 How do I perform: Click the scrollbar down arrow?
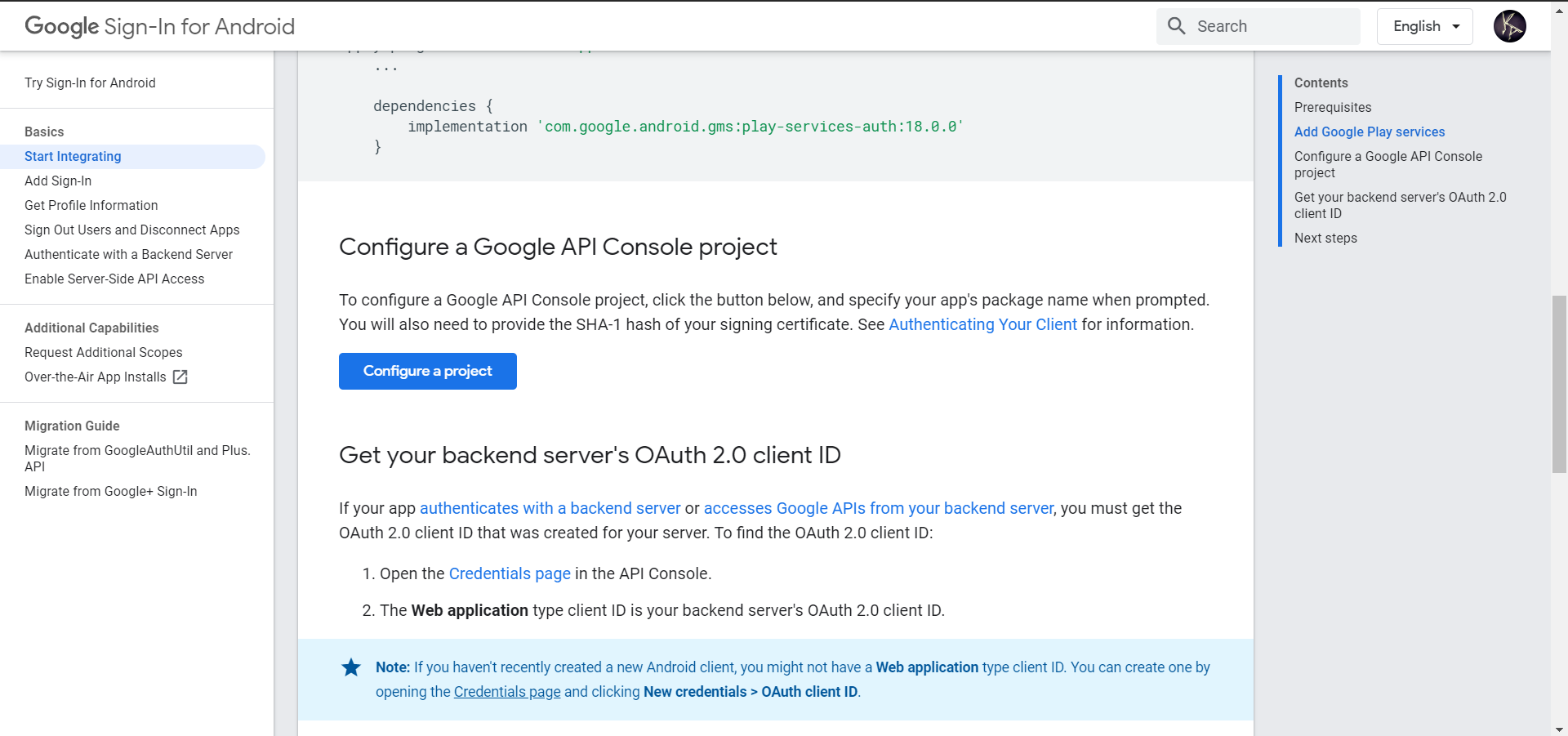click(x=1559, y=729)
